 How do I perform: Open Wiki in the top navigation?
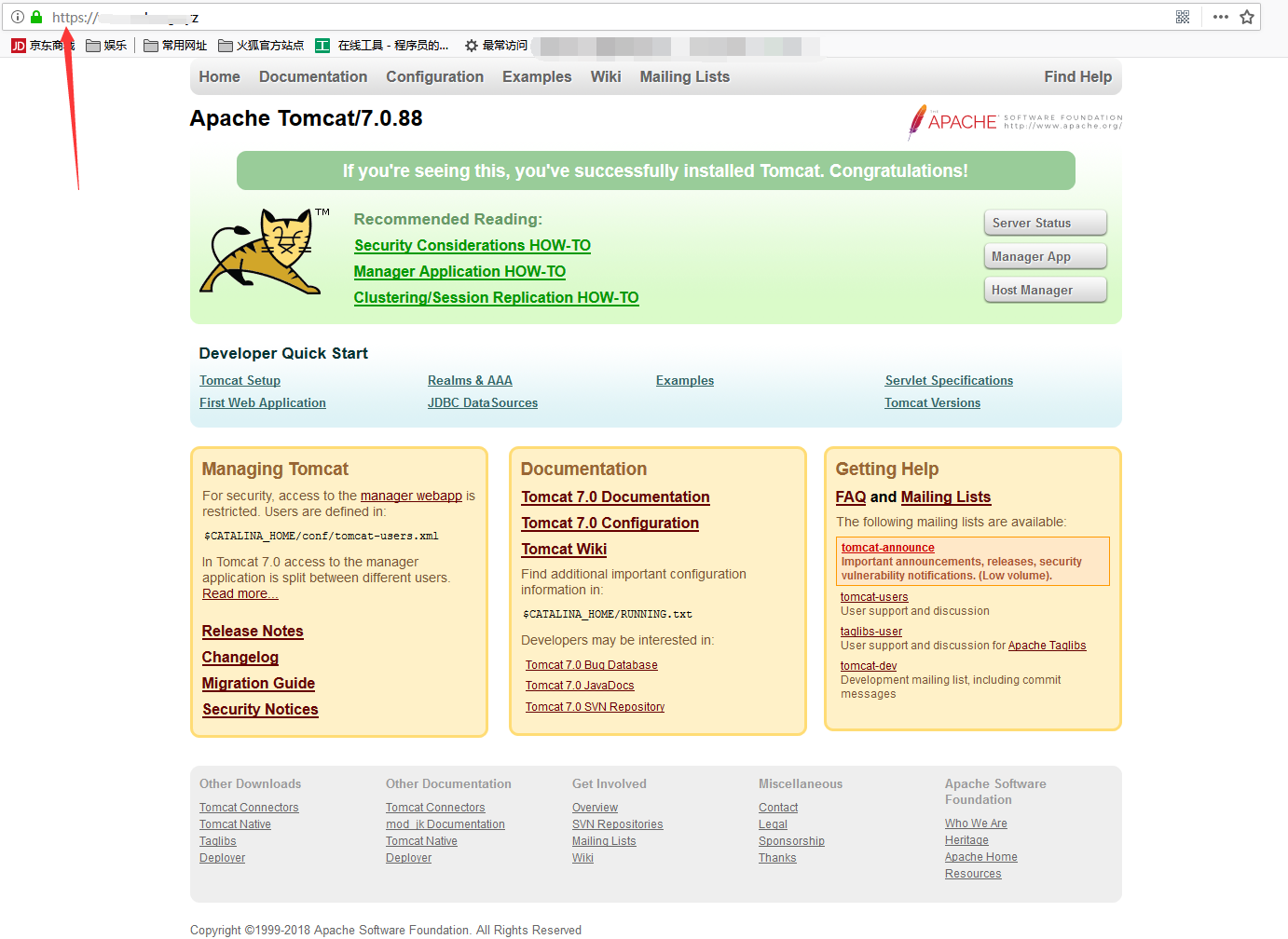click(606, 76)
